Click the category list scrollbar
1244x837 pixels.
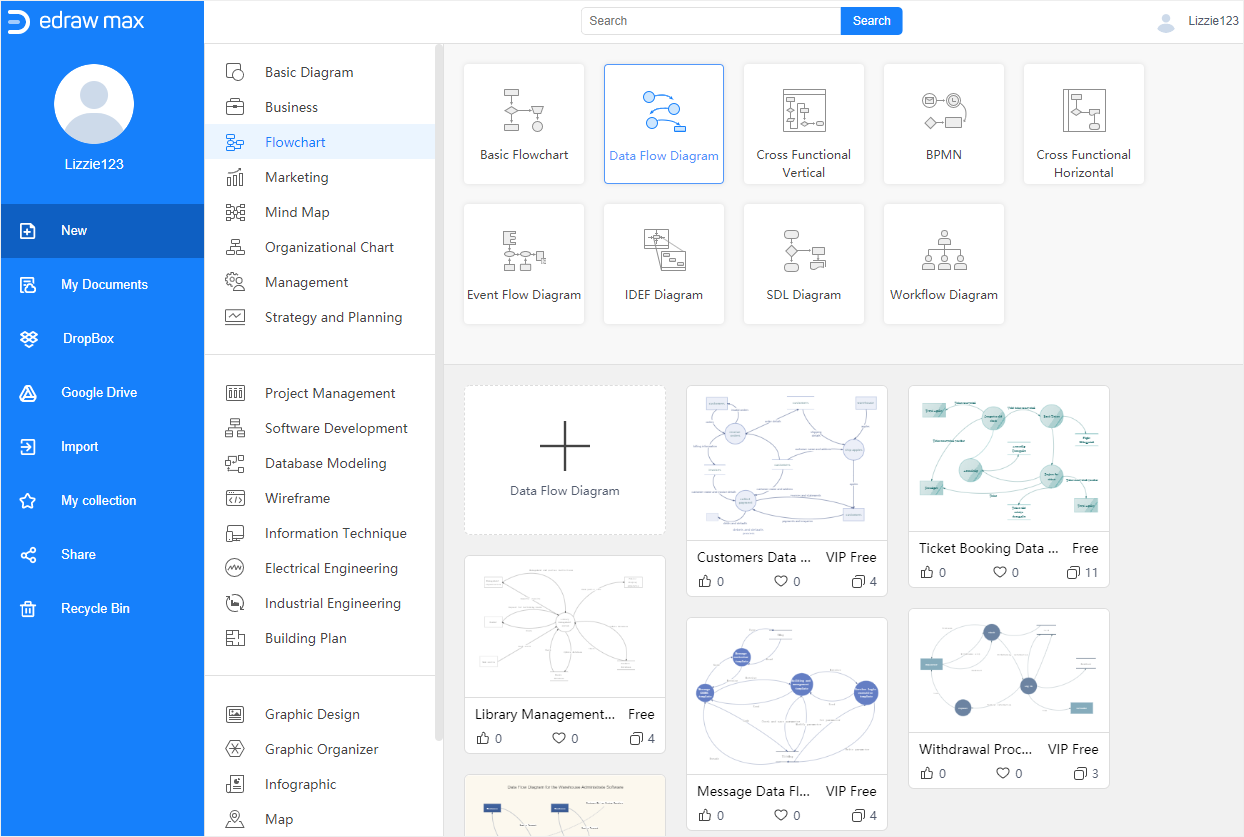coord(439,390)
